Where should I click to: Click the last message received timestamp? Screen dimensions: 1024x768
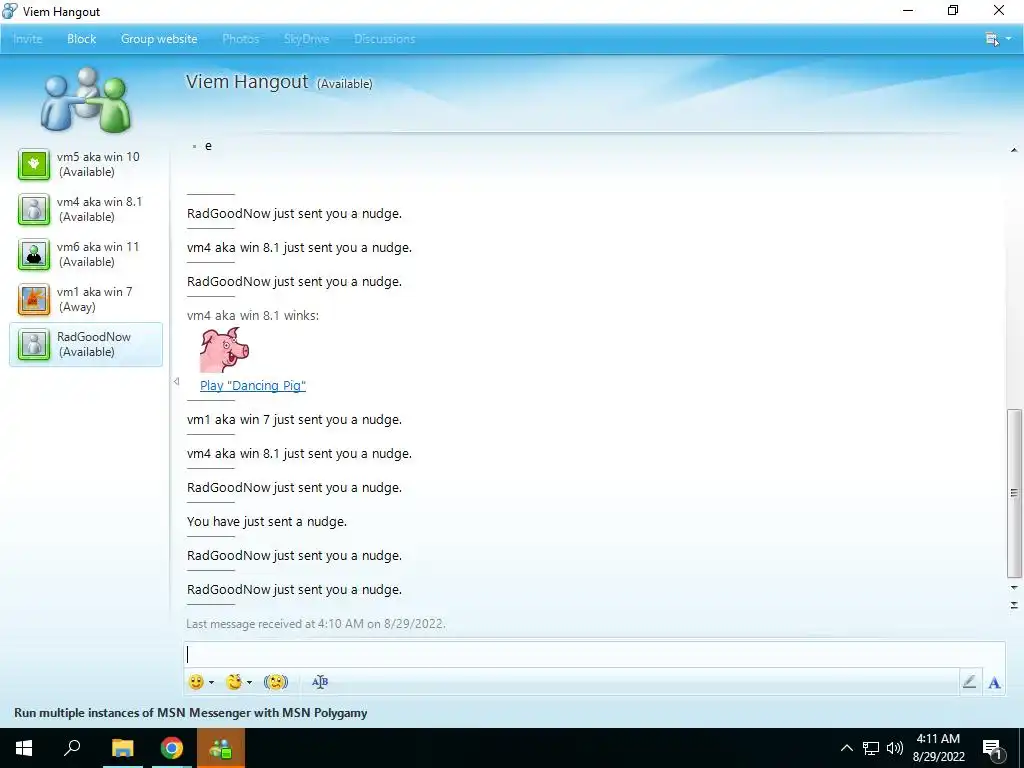click(x=315, y=624)
